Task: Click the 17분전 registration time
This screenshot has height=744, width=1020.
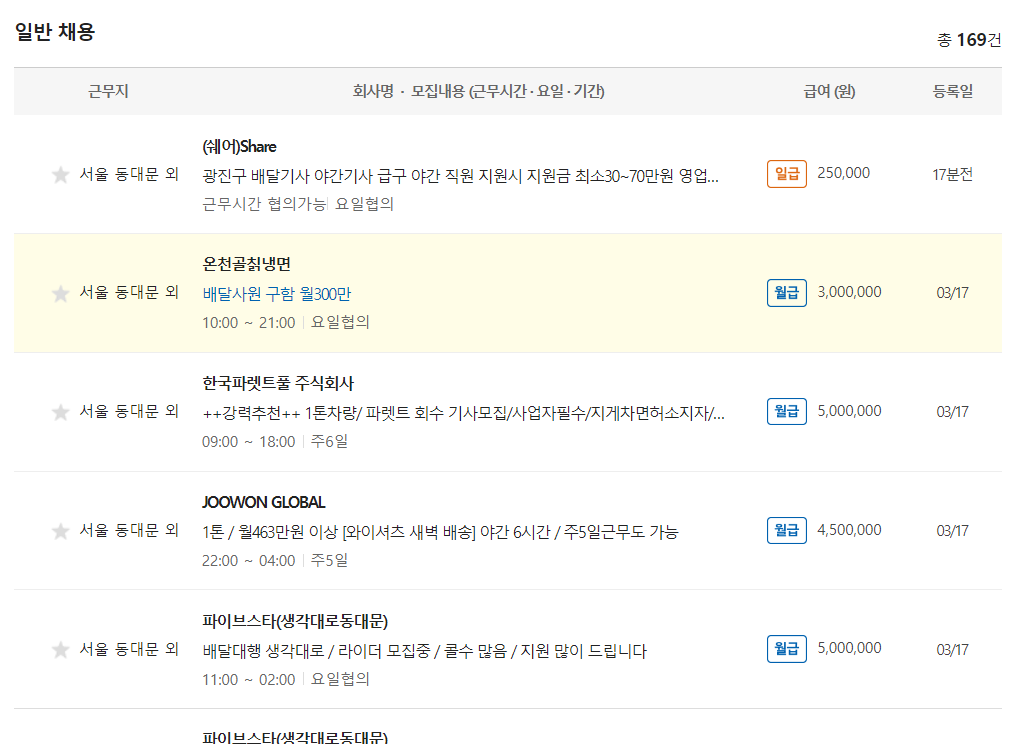Action: 952,174
